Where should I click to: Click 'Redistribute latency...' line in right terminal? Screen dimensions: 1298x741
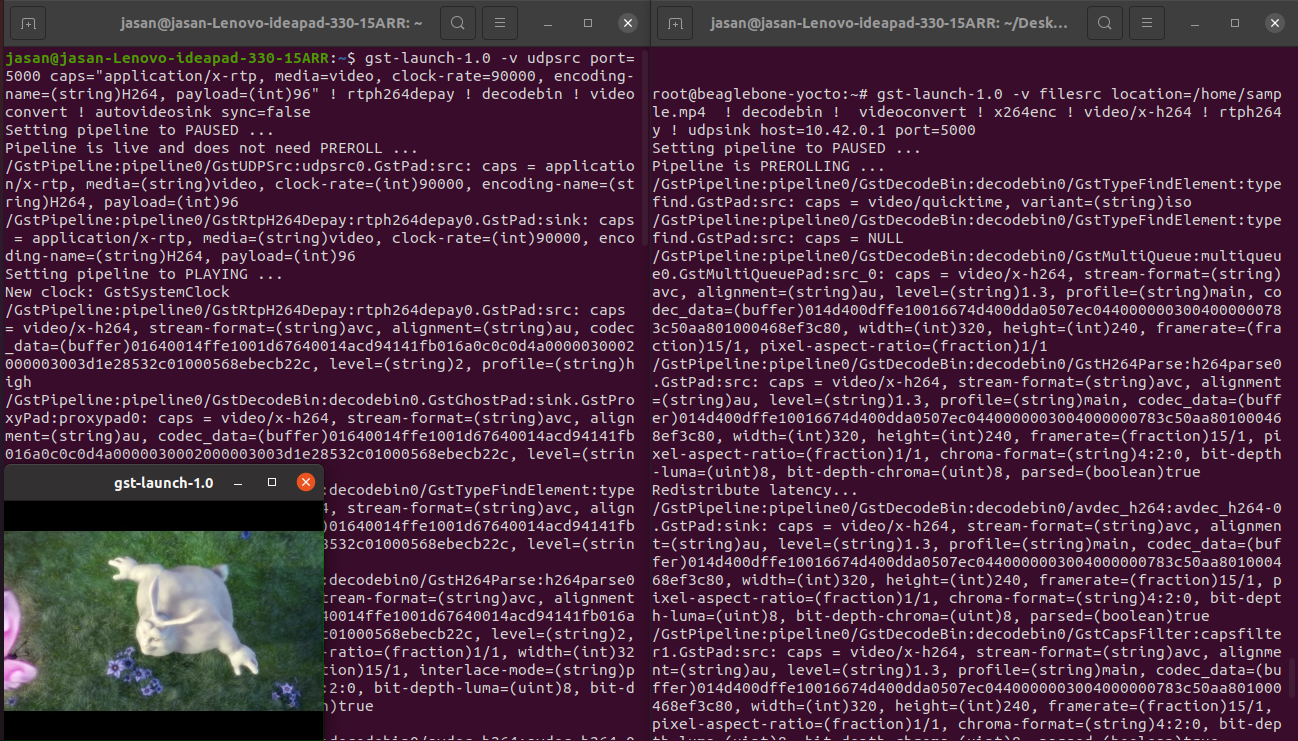(755, 490)
